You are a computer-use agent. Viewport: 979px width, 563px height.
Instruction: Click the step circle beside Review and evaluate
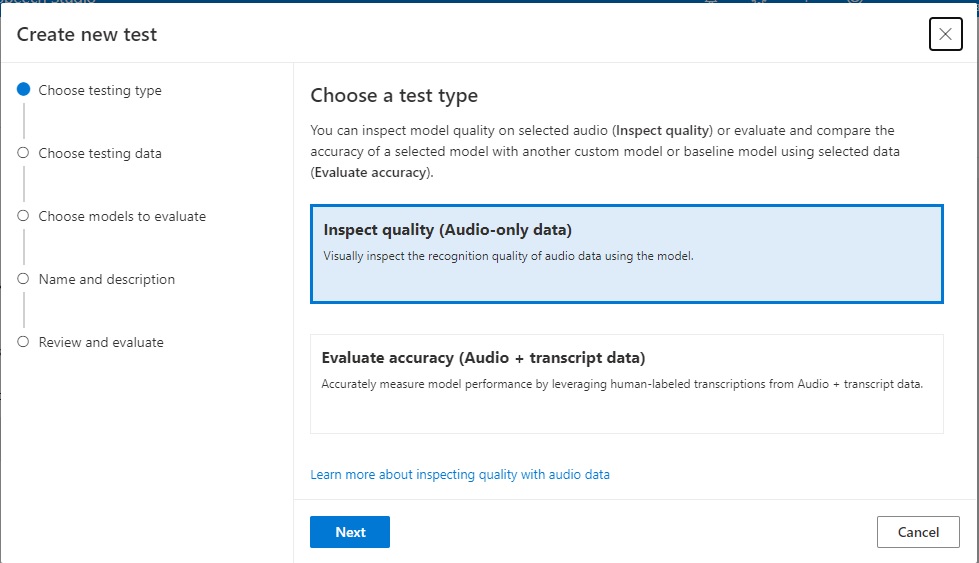tap(23, 342)
